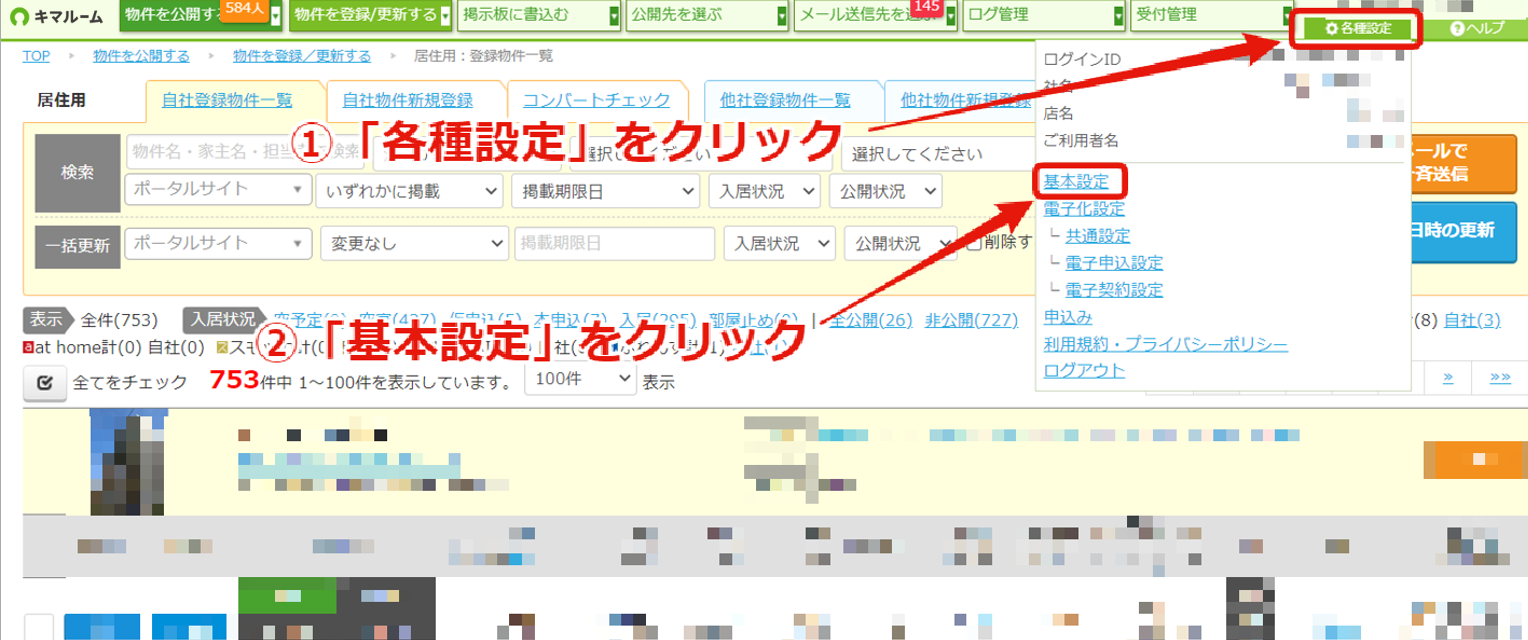The width and height of the screenshot is (1528, 640).
Task: Click 物件を公開する breadcrumb link
Action: coord(141,56)
